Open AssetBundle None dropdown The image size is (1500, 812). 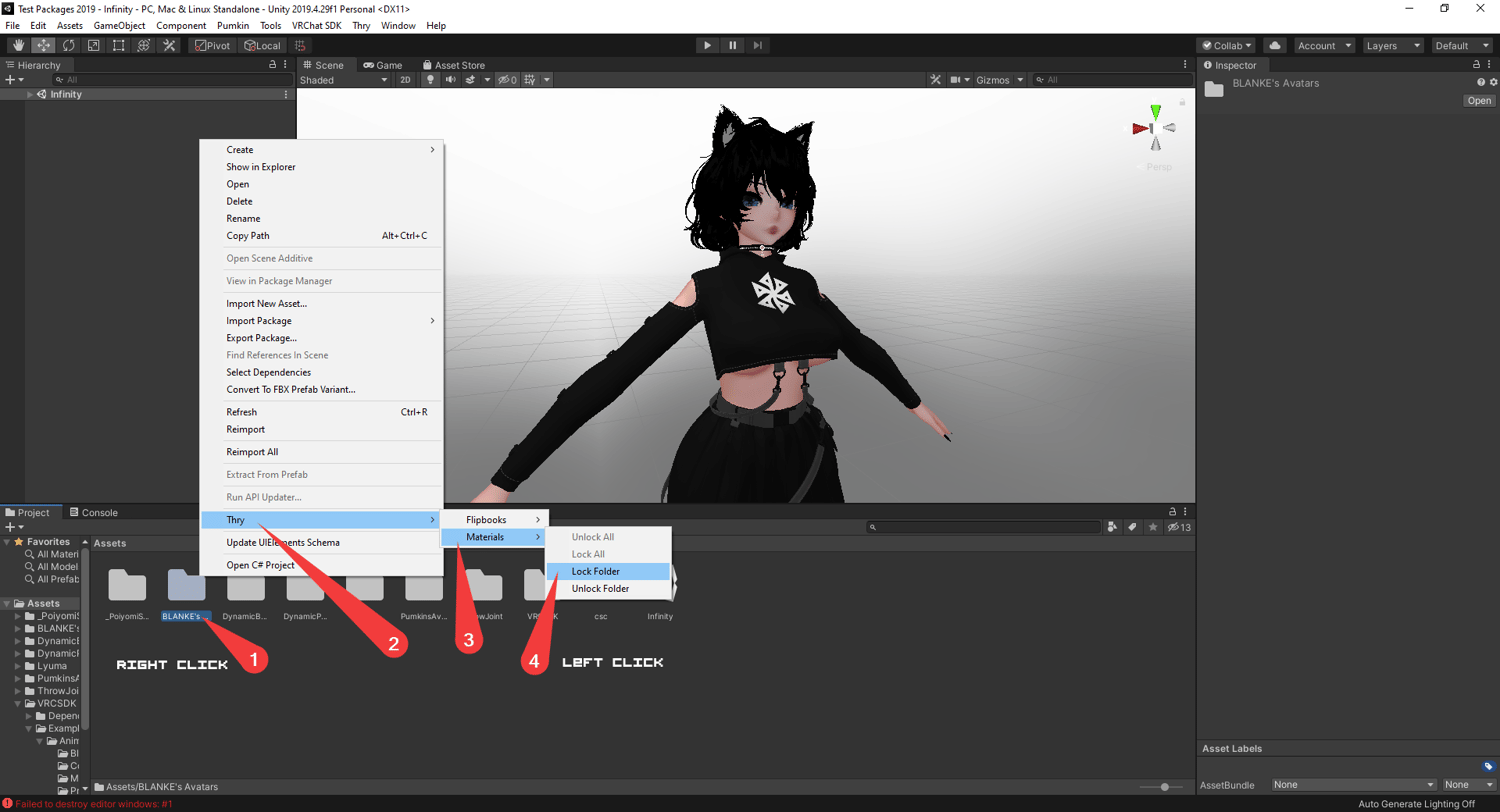pyautogui.click(x=1353, y=785)
